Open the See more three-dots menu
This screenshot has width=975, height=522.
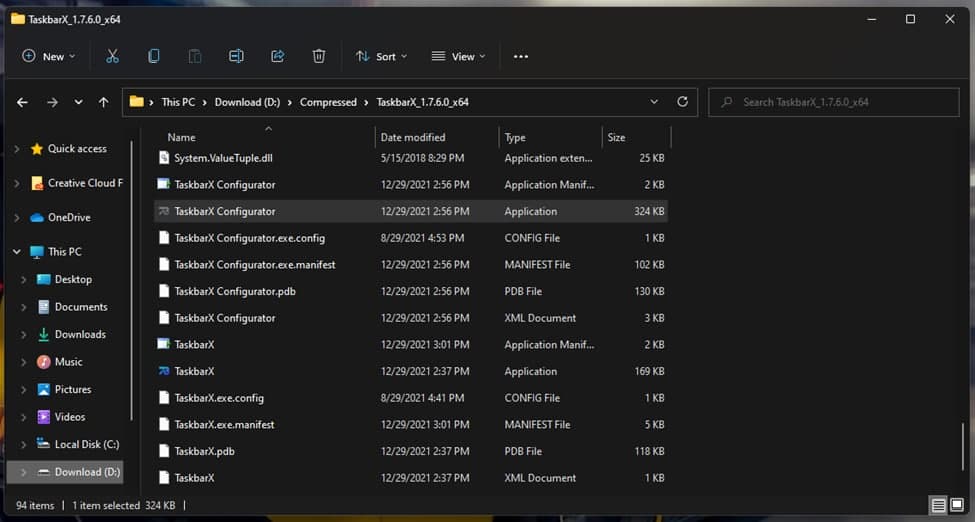coord(521,57)
